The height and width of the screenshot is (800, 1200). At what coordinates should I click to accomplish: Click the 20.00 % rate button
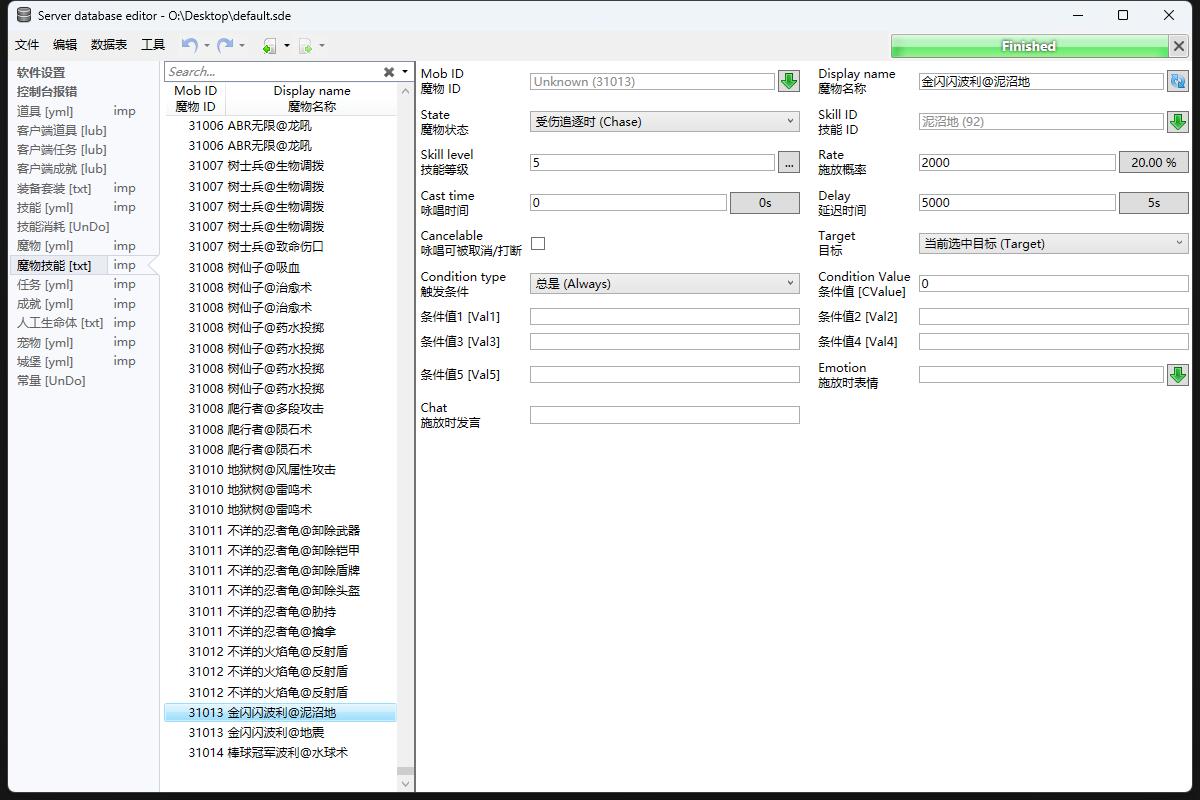[1153, 162]
